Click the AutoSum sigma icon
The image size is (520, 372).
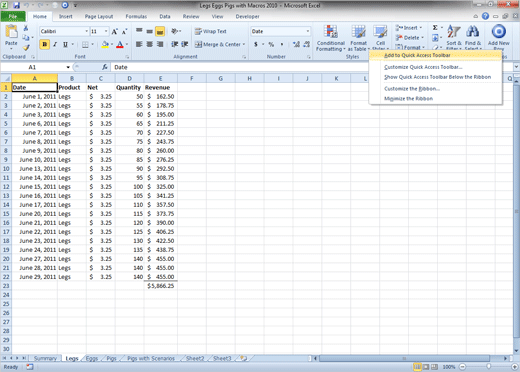(435, 28)
